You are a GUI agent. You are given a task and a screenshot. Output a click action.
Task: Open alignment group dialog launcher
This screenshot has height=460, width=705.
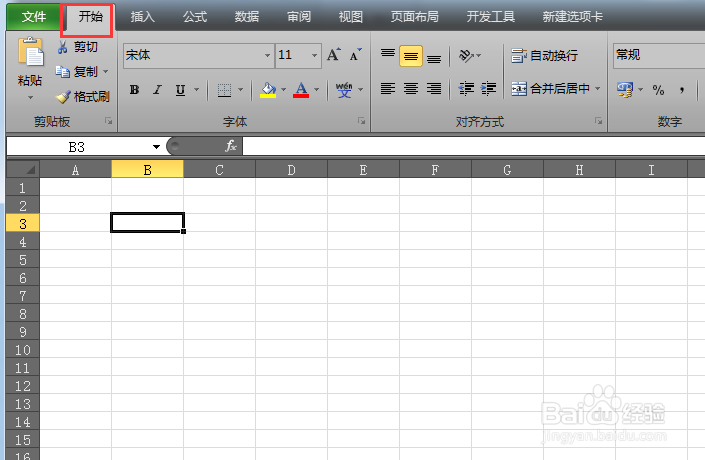(598, 121)
